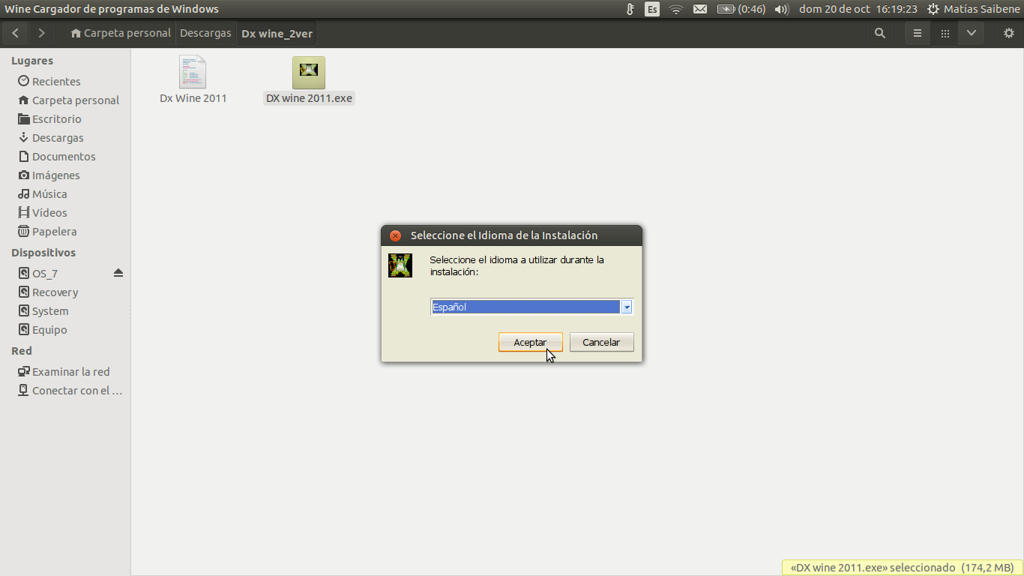
Task: Open the battery indicator (0:46)
Action: coord(741,9)
